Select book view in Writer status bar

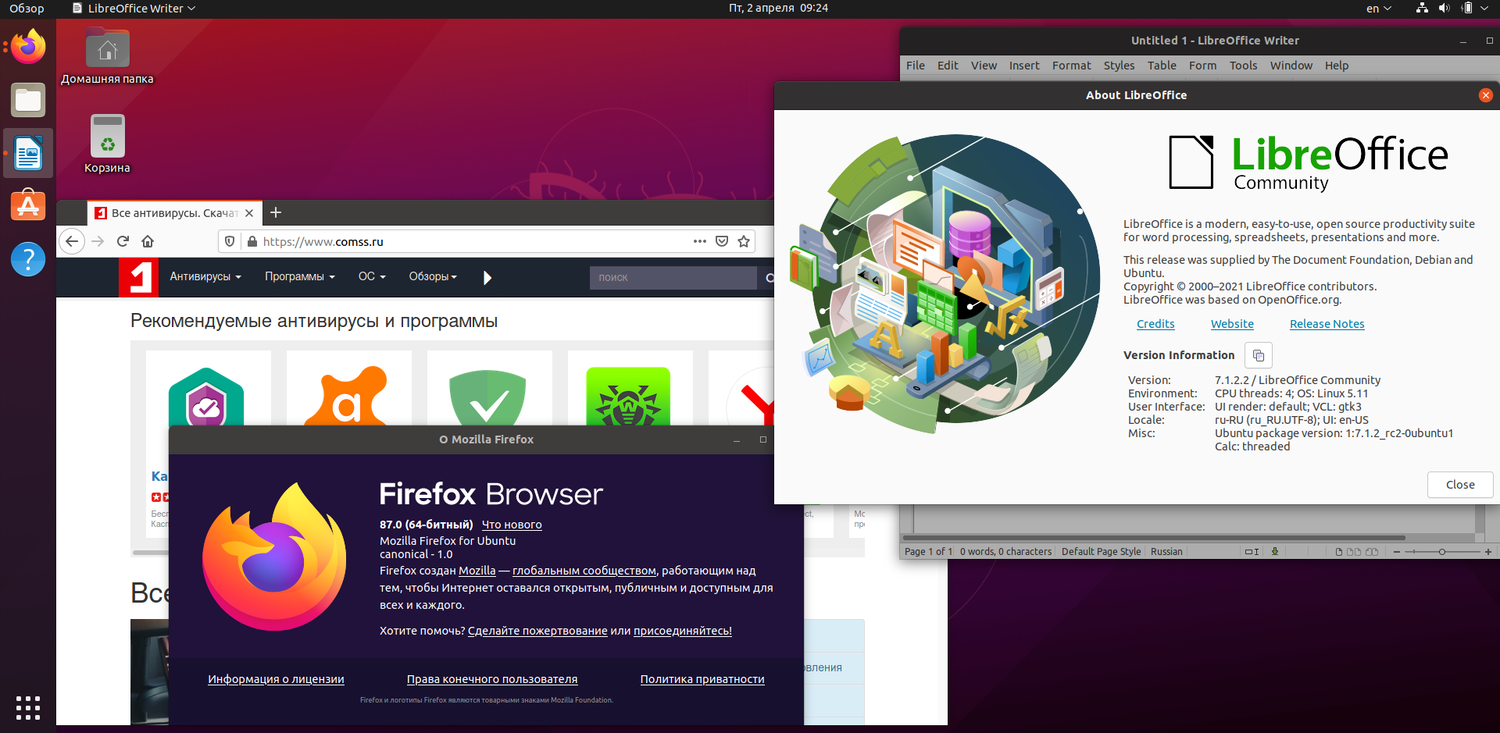point(1372,551)
